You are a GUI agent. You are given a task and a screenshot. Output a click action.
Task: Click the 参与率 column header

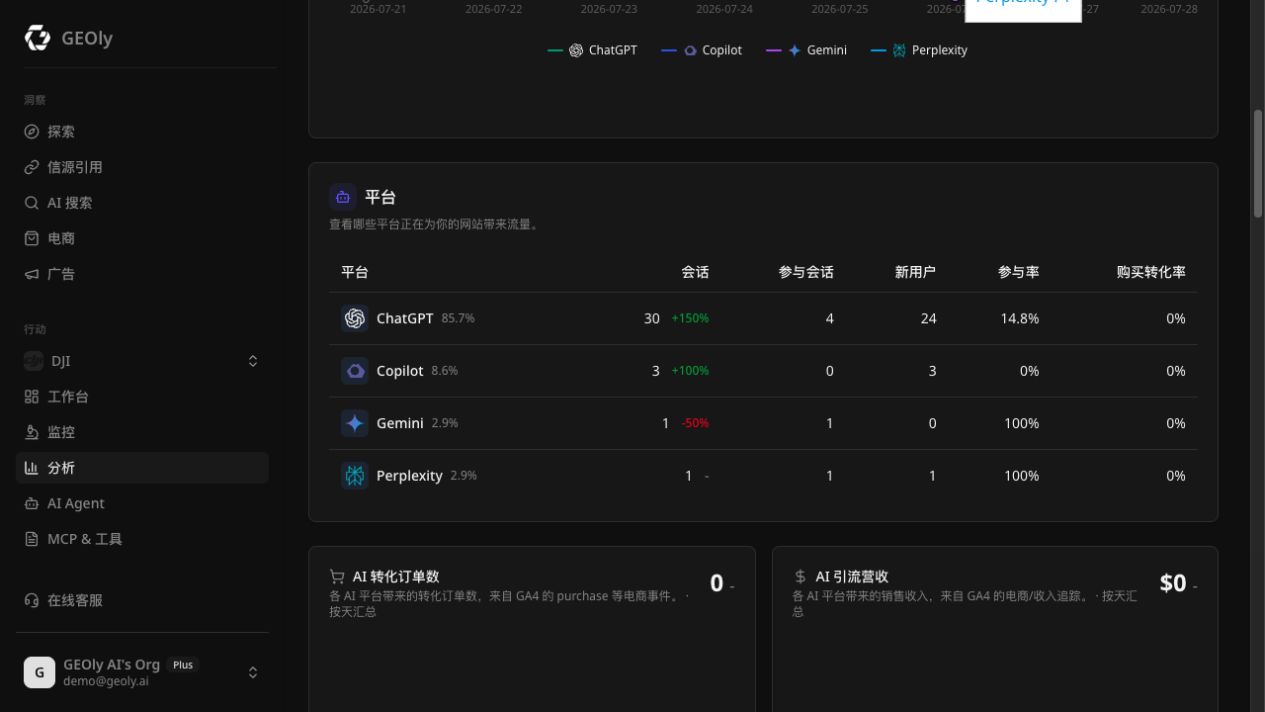[1018, 272]
